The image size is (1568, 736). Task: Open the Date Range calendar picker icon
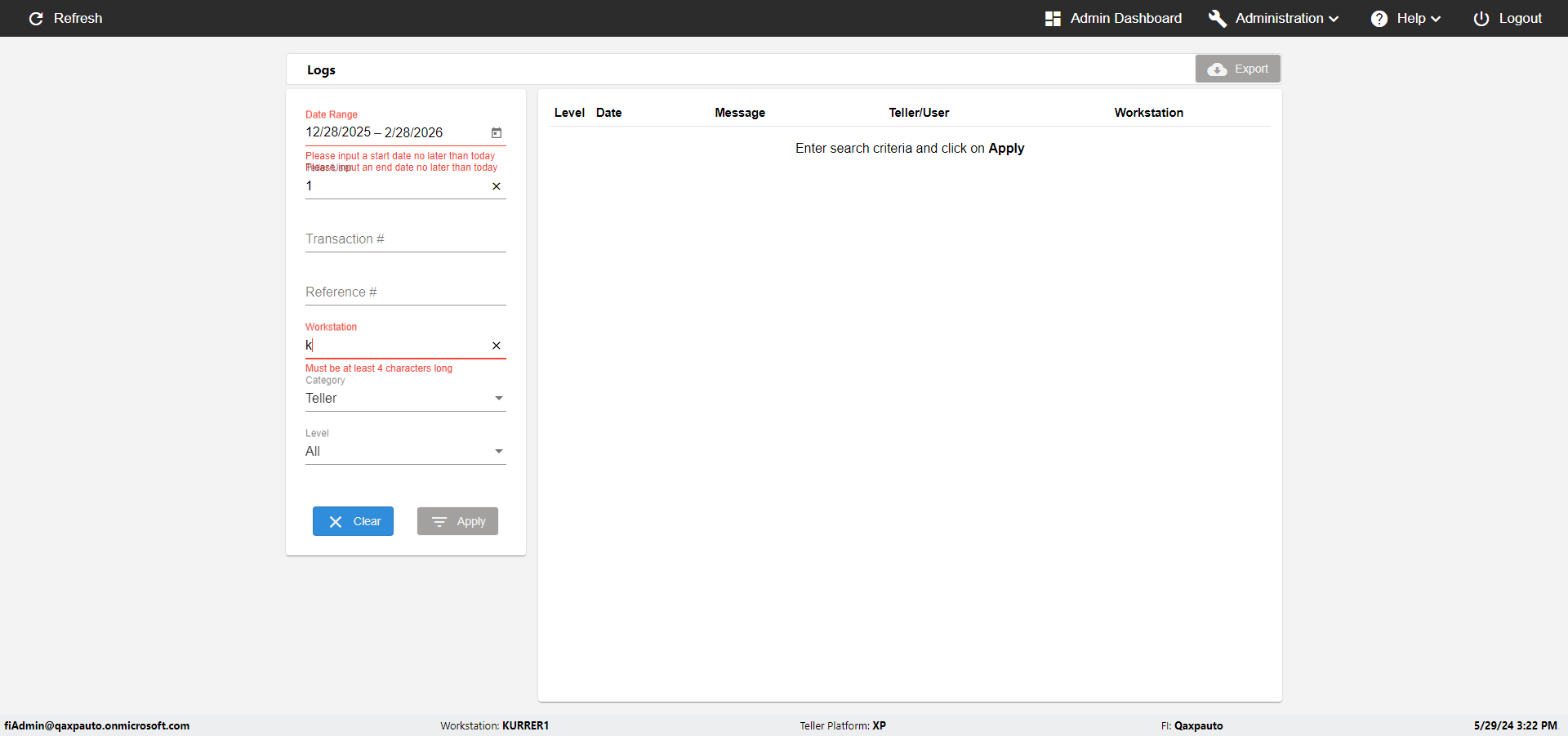tap(497, 132)
